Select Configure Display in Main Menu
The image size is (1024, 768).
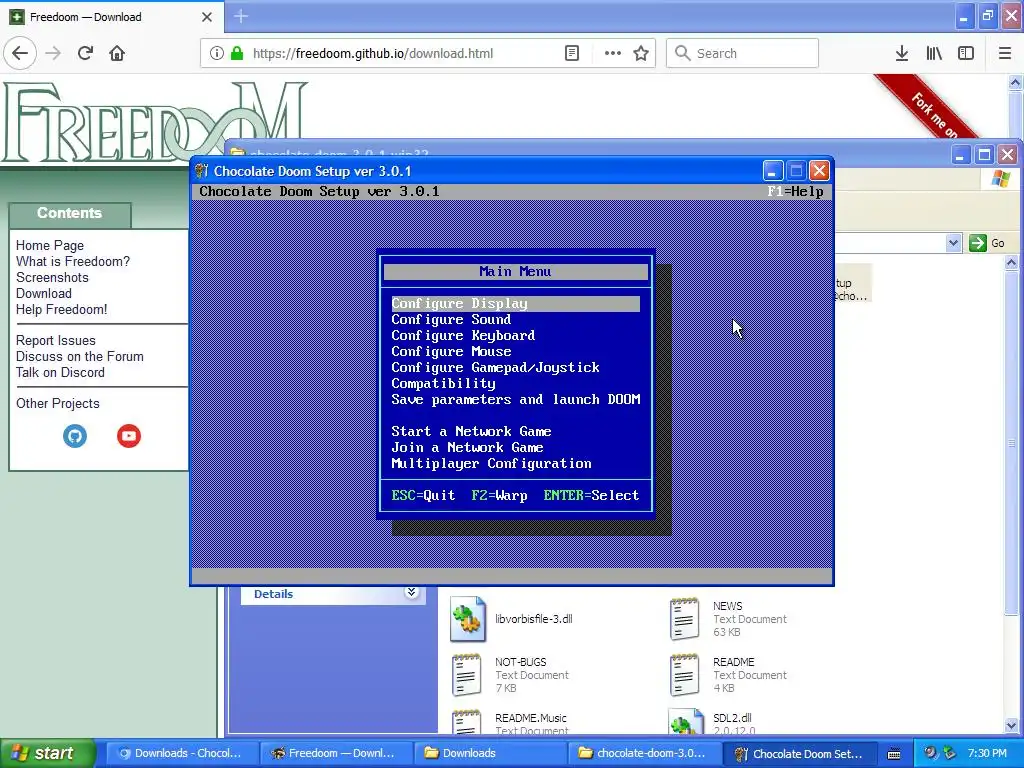(x=515, y=304)
